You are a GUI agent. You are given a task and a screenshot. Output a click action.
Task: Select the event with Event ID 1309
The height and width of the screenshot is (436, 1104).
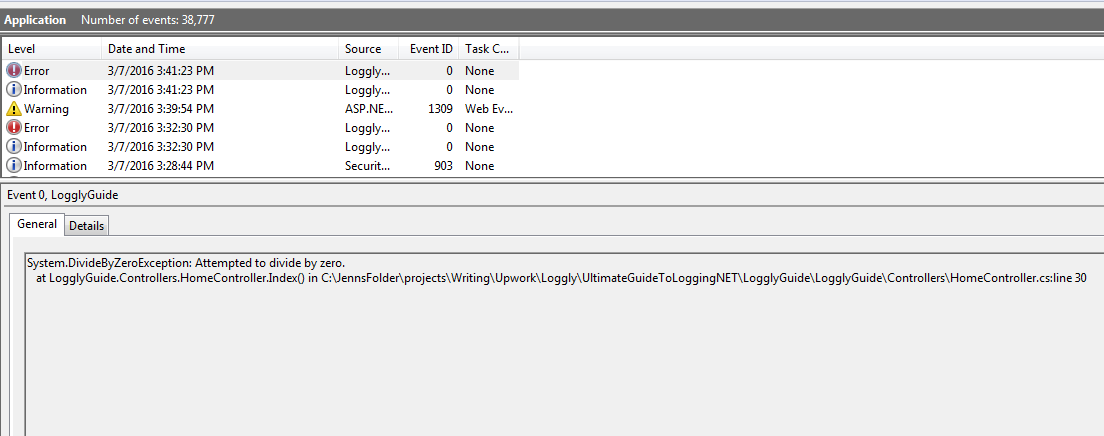pos(440,109)
